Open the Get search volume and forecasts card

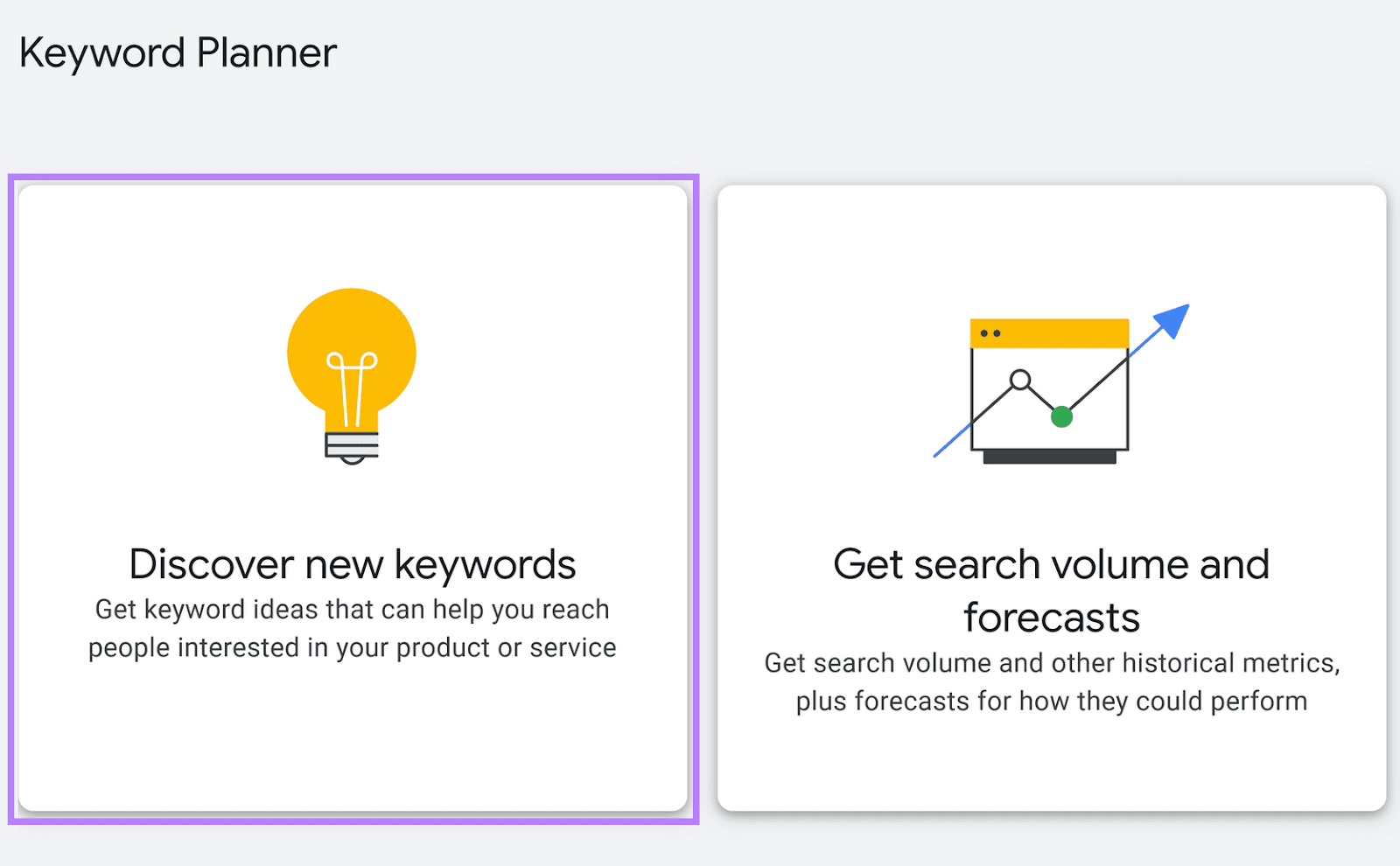click(1050, 499)
